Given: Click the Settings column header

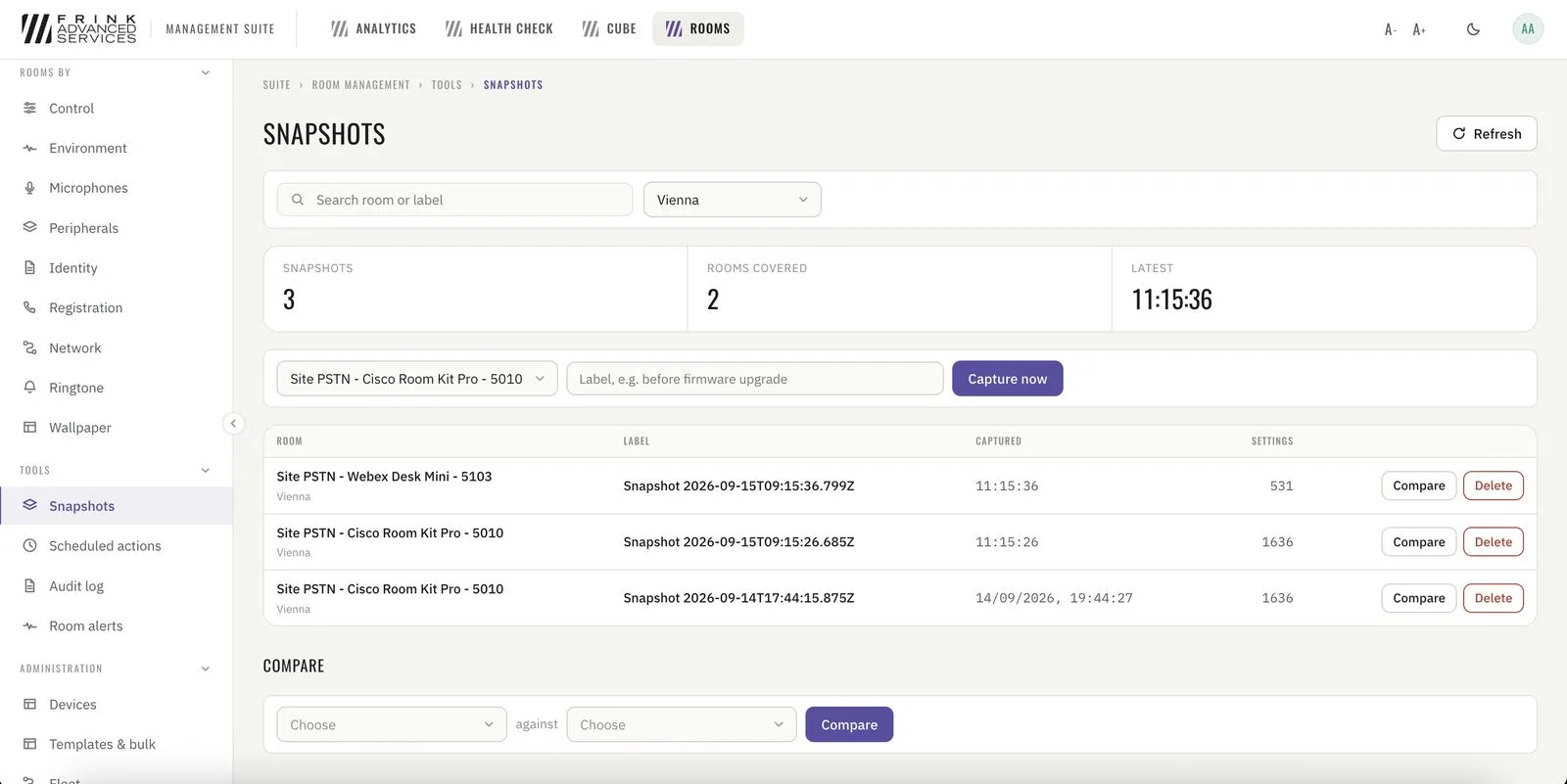Looking at the screenshot, I should click(x=1272, y=441).
